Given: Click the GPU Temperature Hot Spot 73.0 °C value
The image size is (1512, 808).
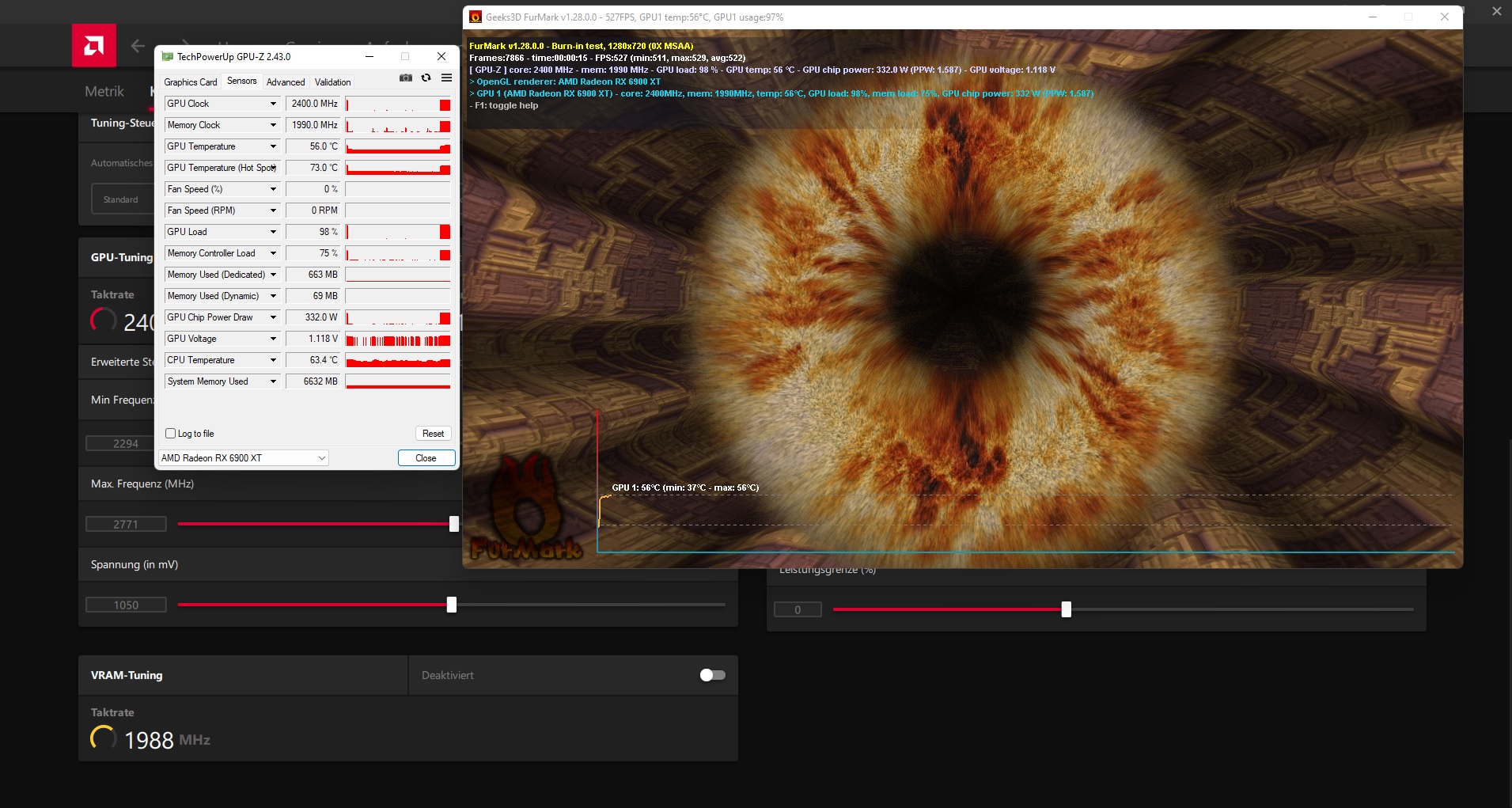Looking at the screenshot, I should coord(313,168).
